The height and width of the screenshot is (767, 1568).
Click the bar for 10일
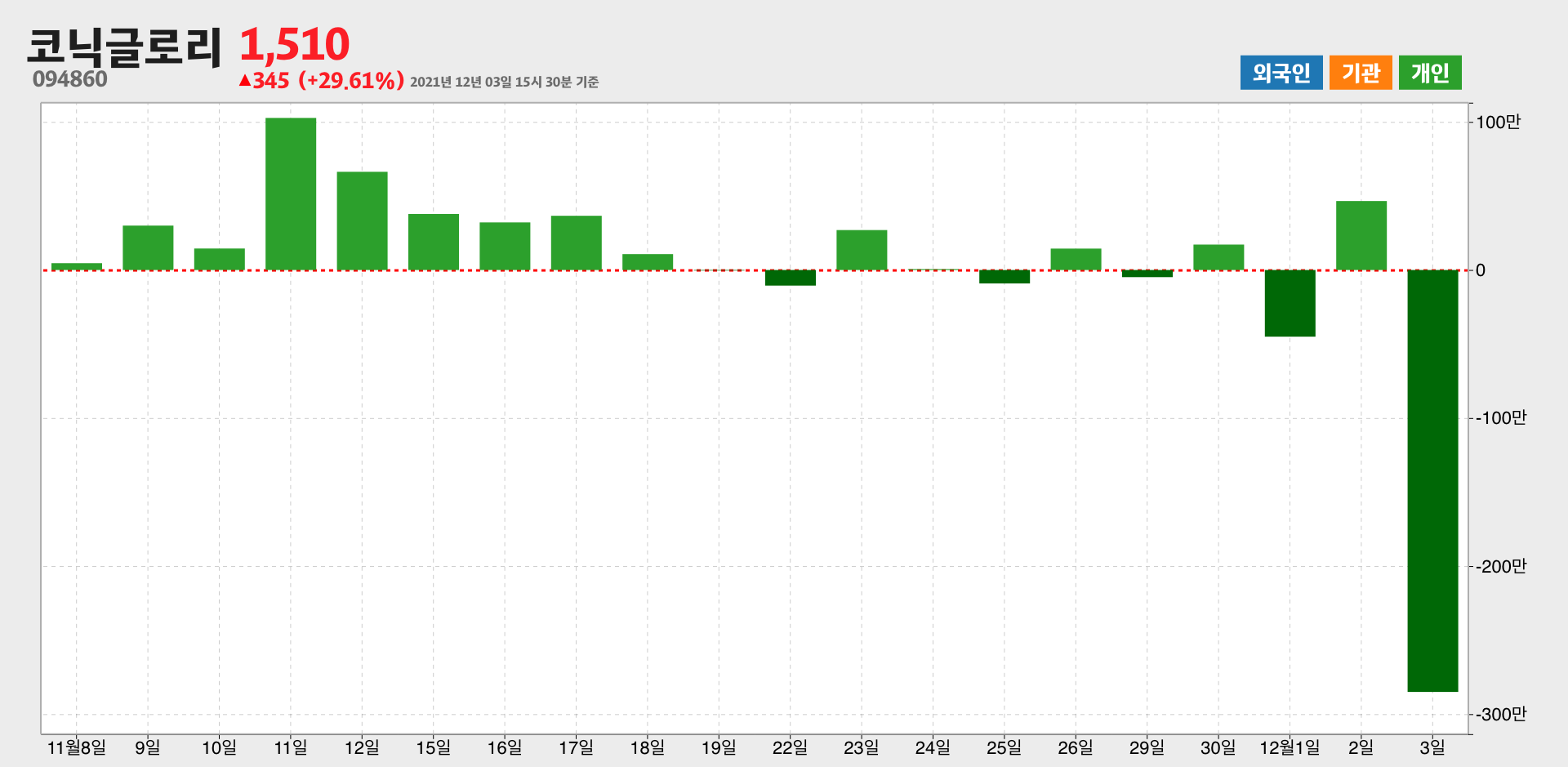click(220, 259)
